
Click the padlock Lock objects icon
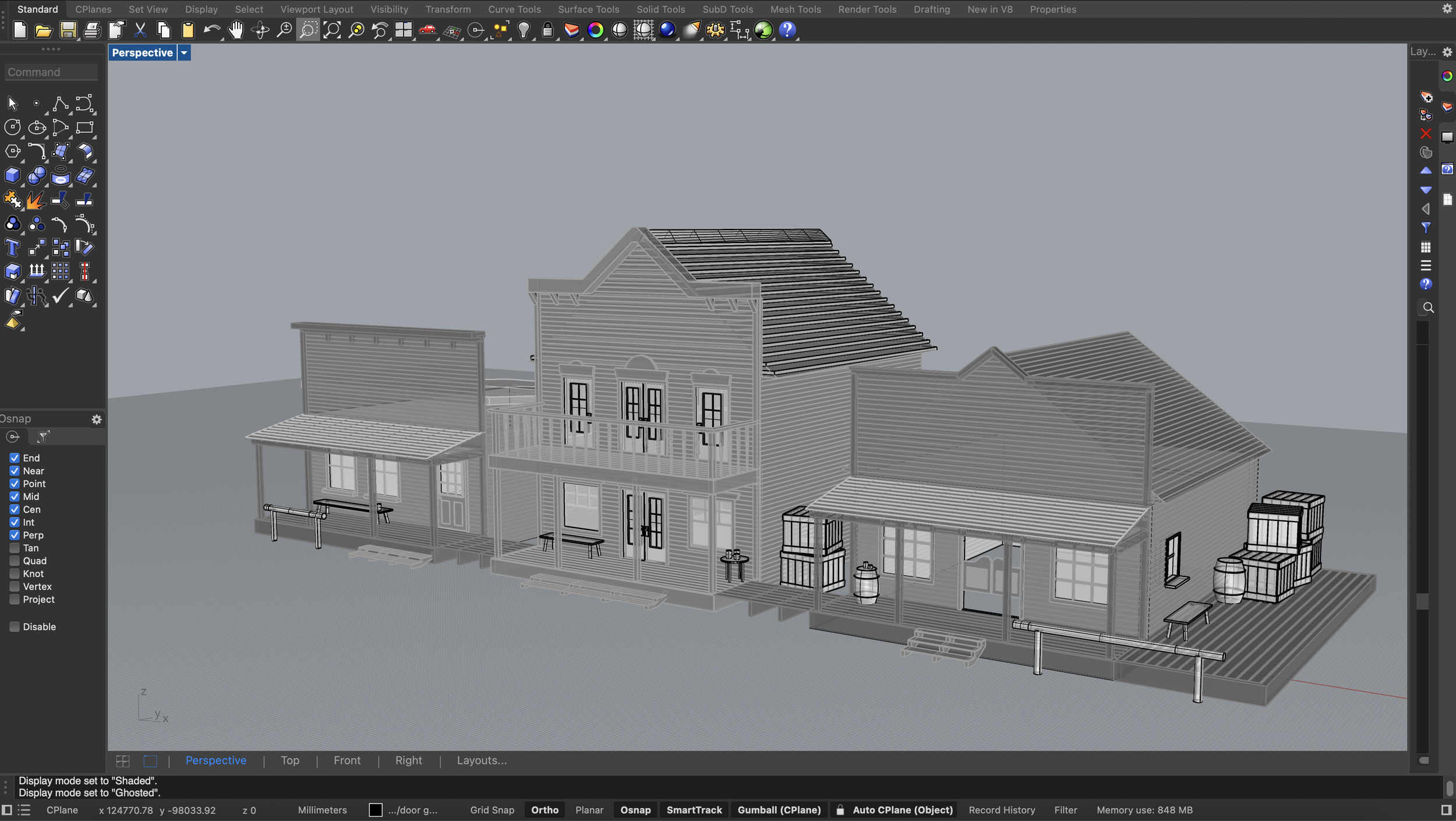[x=547, y=30]
